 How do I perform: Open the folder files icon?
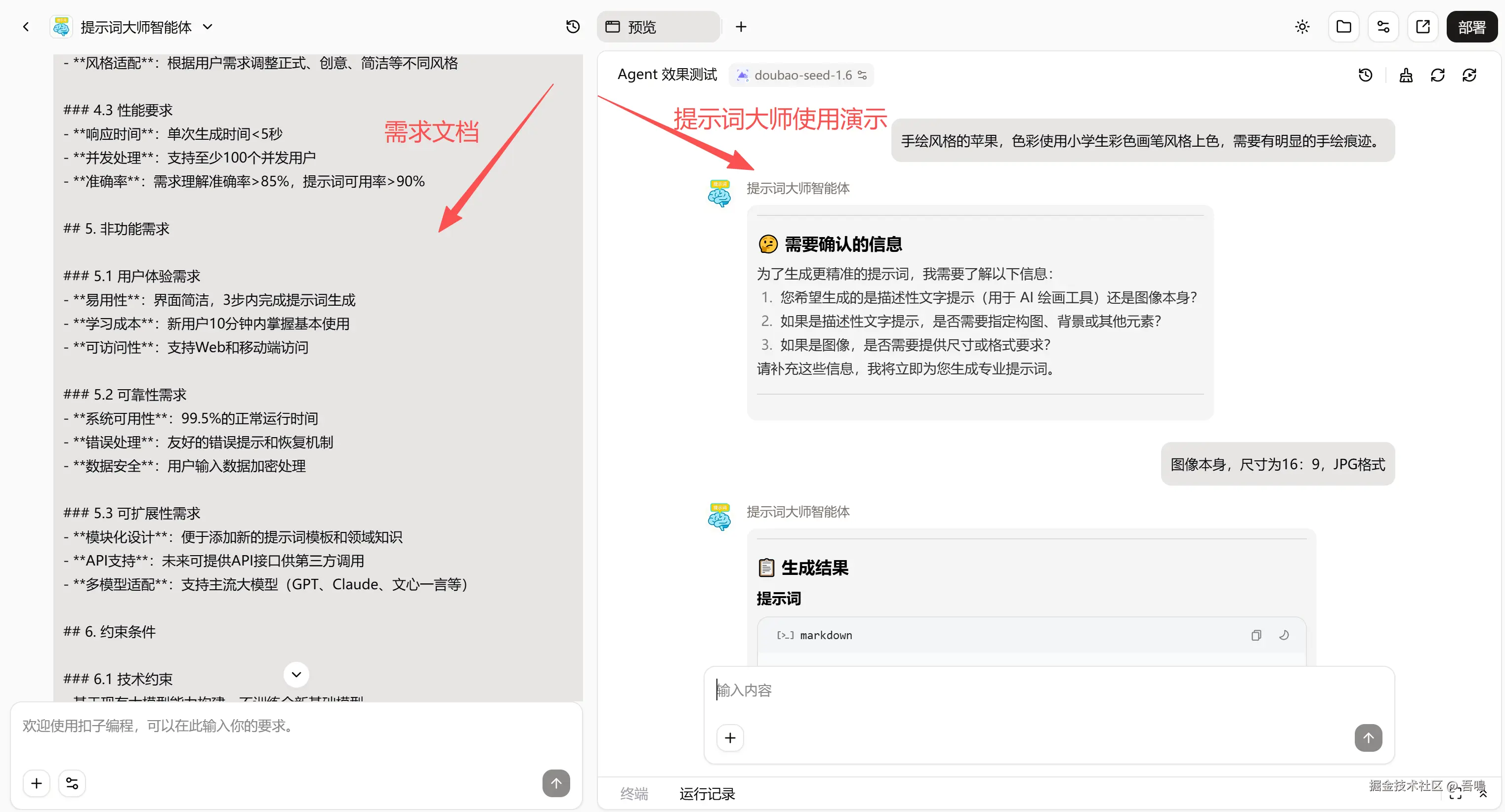(x=1343, y=27)
